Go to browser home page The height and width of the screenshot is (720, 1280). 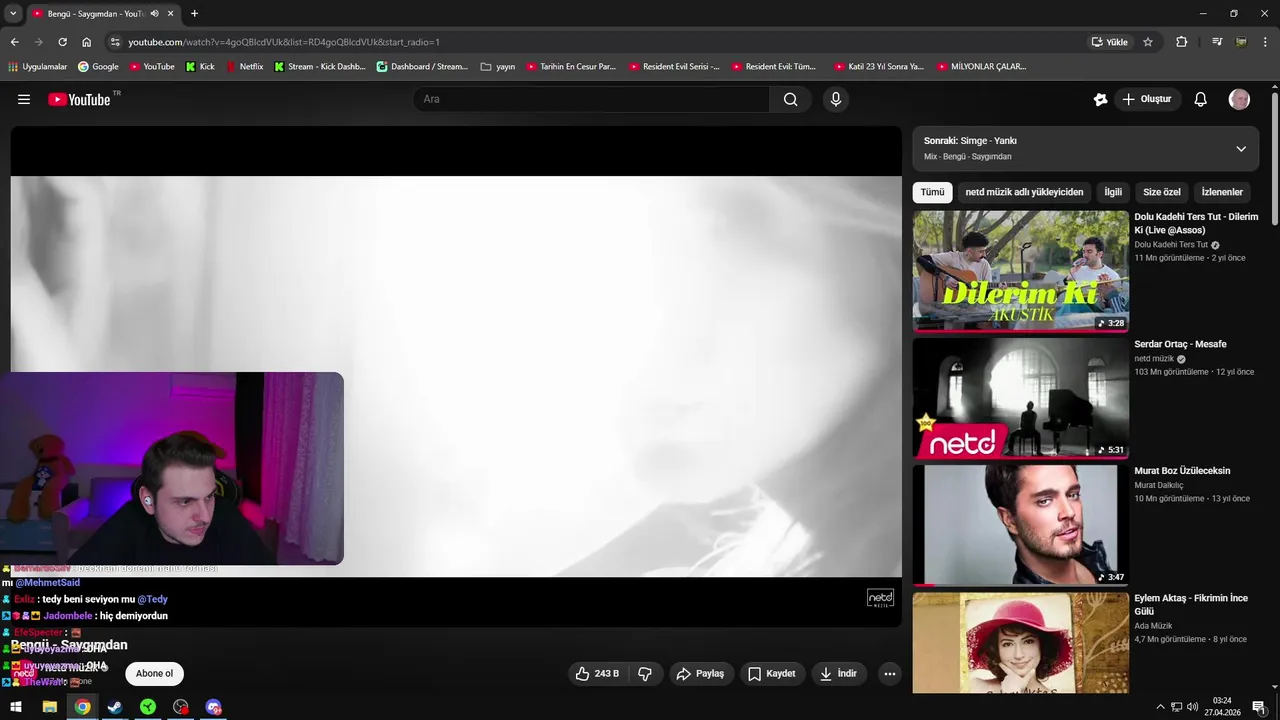[x=87, y=42]
